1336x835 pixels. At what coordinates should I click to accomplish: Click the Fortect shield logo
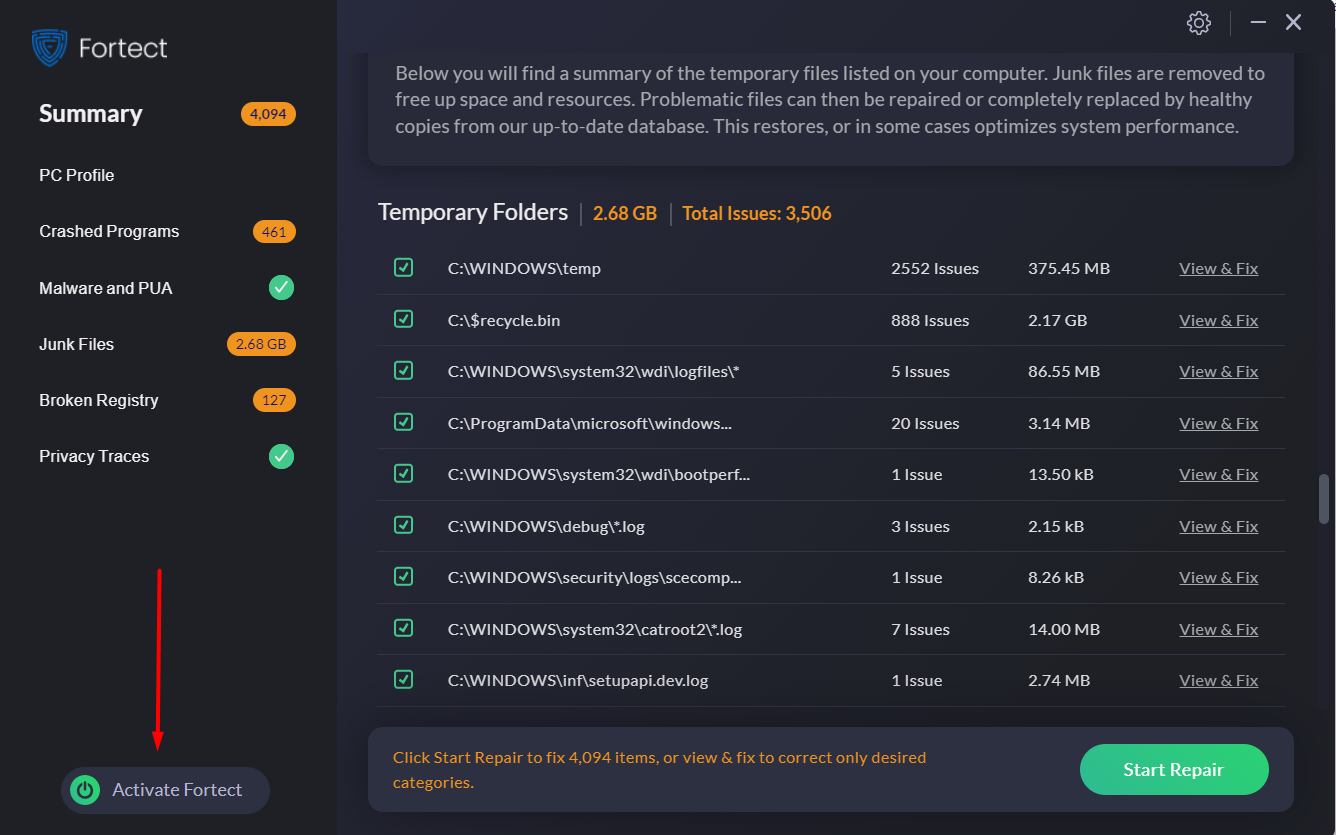(x=49, y=47)
